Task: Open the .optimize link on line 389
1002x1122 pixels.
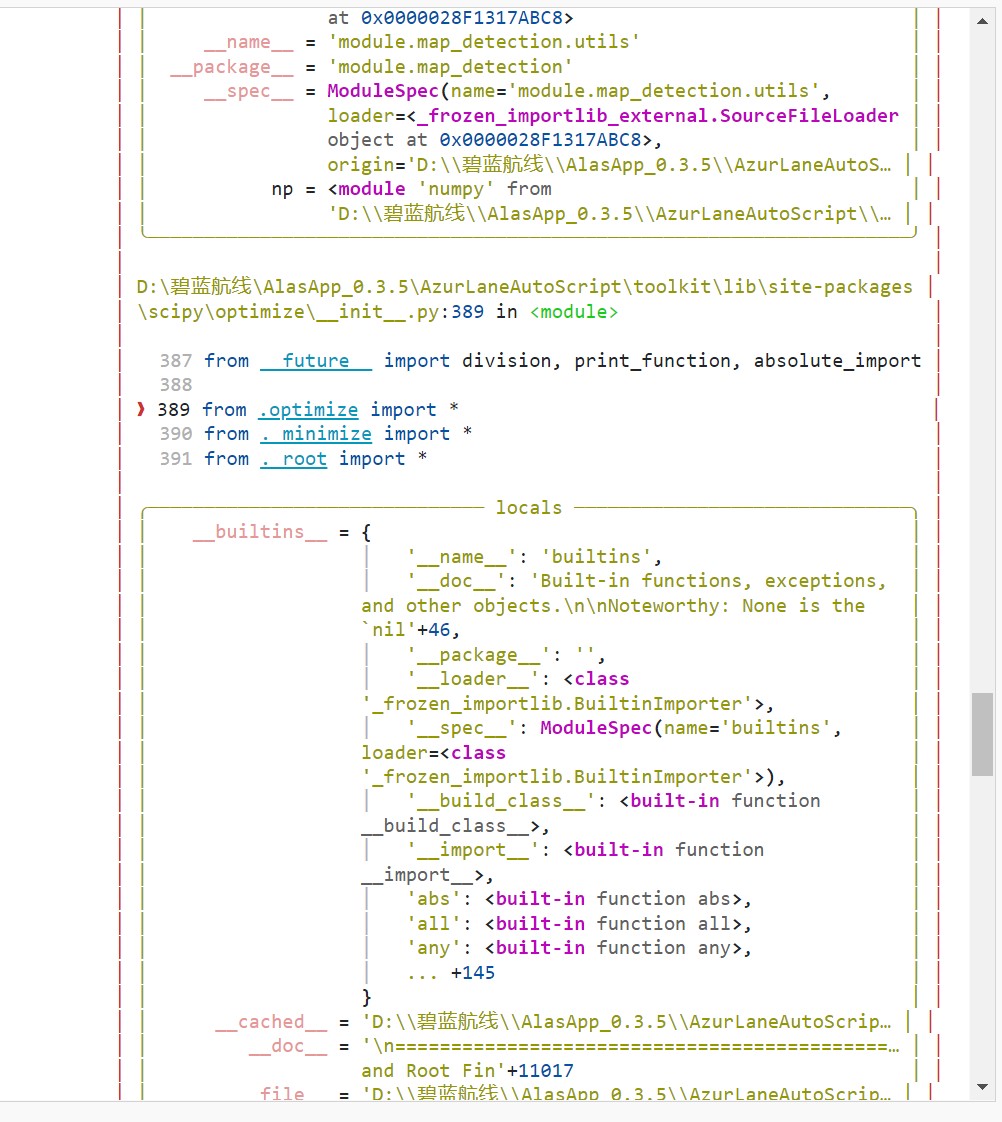Action: [308, 410]
